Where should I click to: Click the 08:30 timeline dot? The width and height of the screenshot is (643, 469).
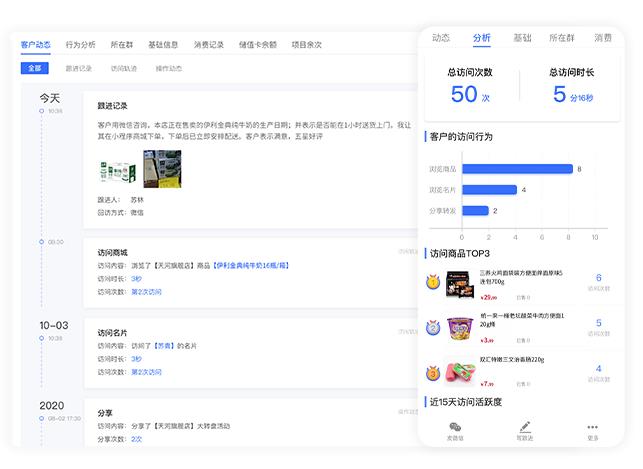(x=41, y=242)
